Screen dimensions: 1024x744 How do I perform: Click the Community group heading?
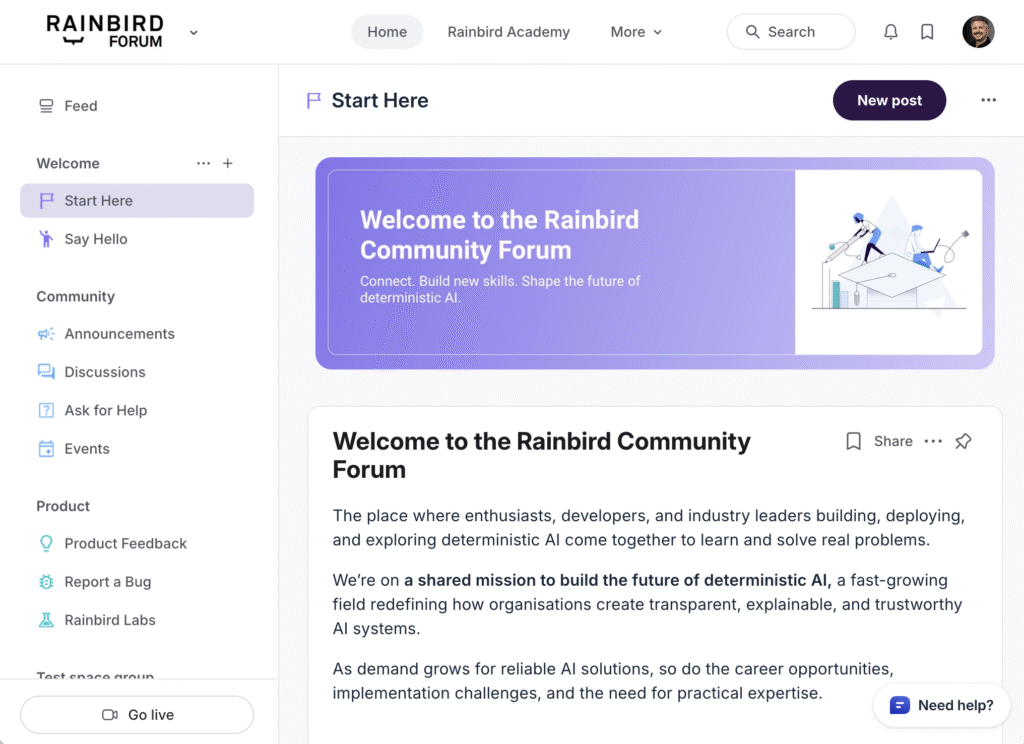pos(76,297)
